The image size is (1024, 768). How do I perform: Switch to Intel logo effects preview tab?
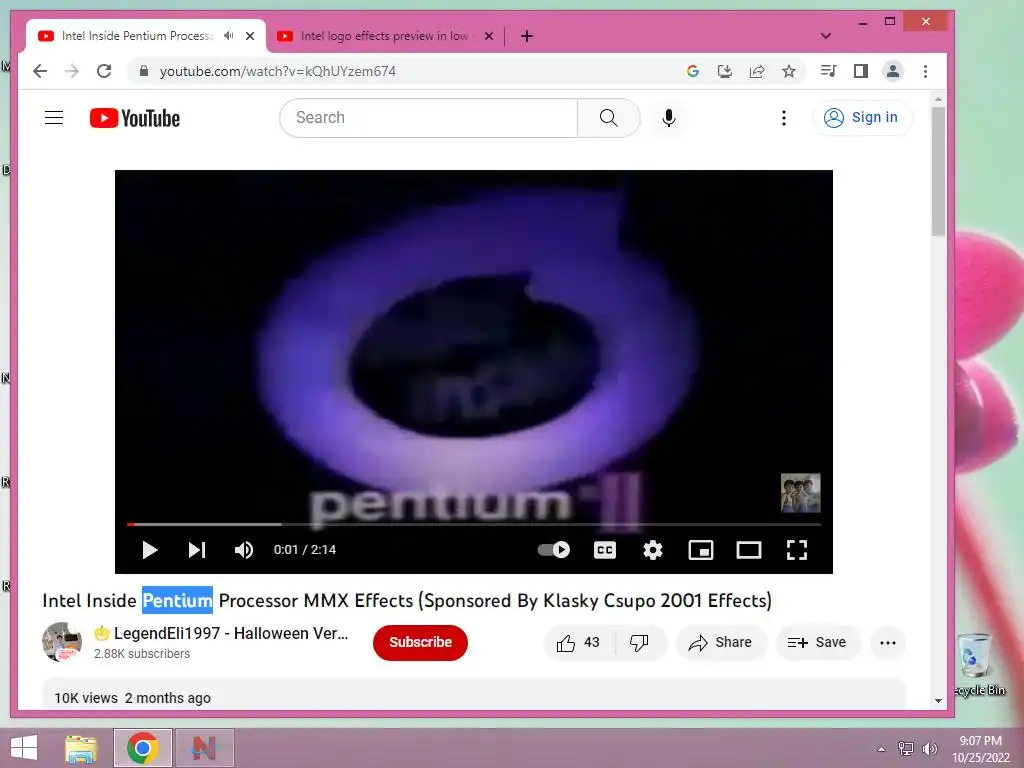point(385,36)
